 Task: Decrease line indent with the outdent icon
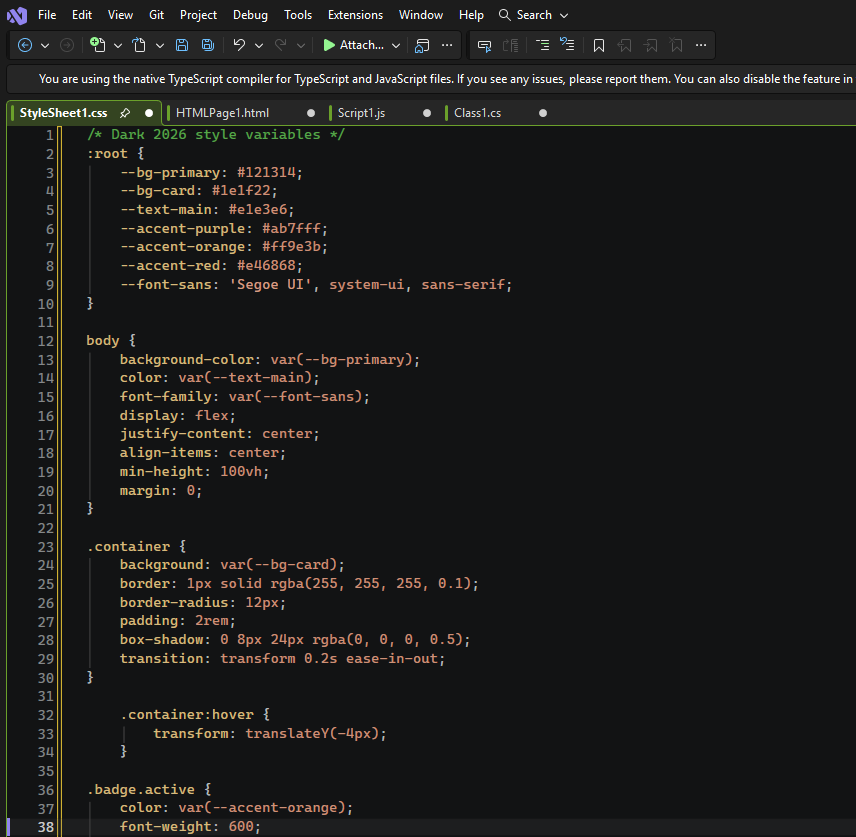click(542, 45)
